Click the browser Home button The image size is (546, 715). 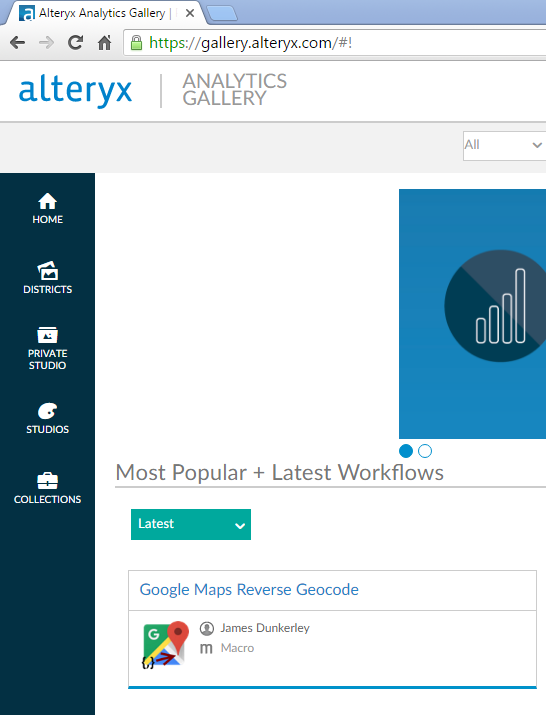tap(104, 43)
